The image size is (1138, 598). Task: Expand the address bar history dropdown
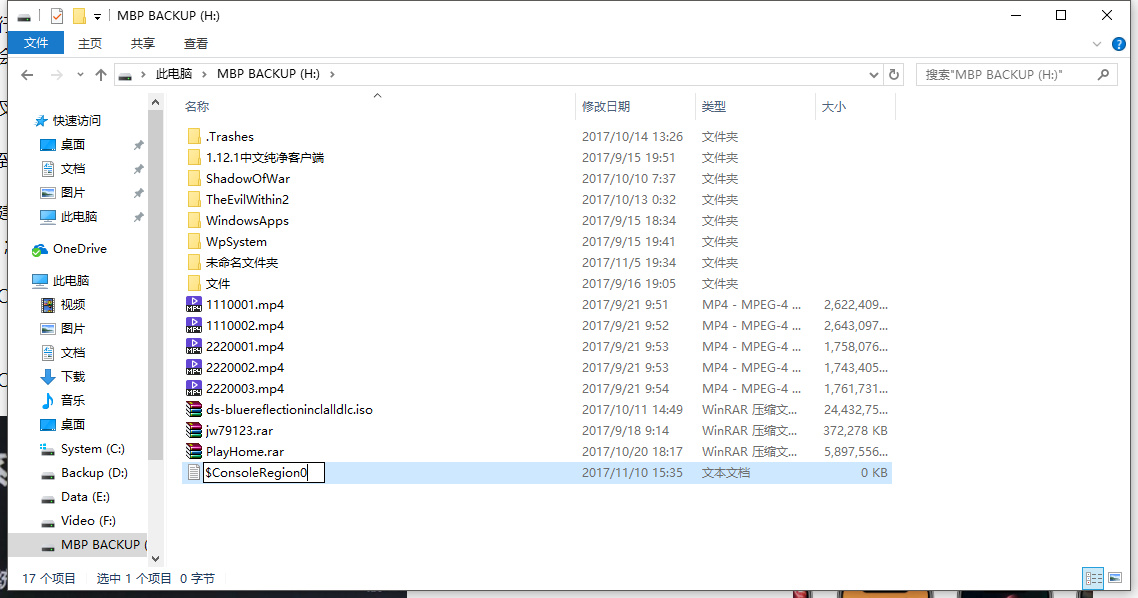[873, 74]
